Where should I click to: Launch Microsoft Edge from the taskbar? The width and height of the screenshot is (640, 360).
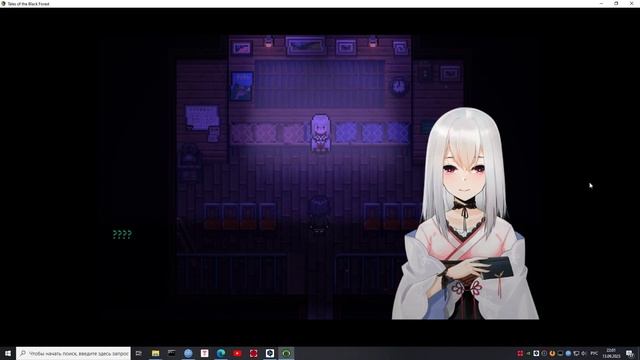click(221, 353)
